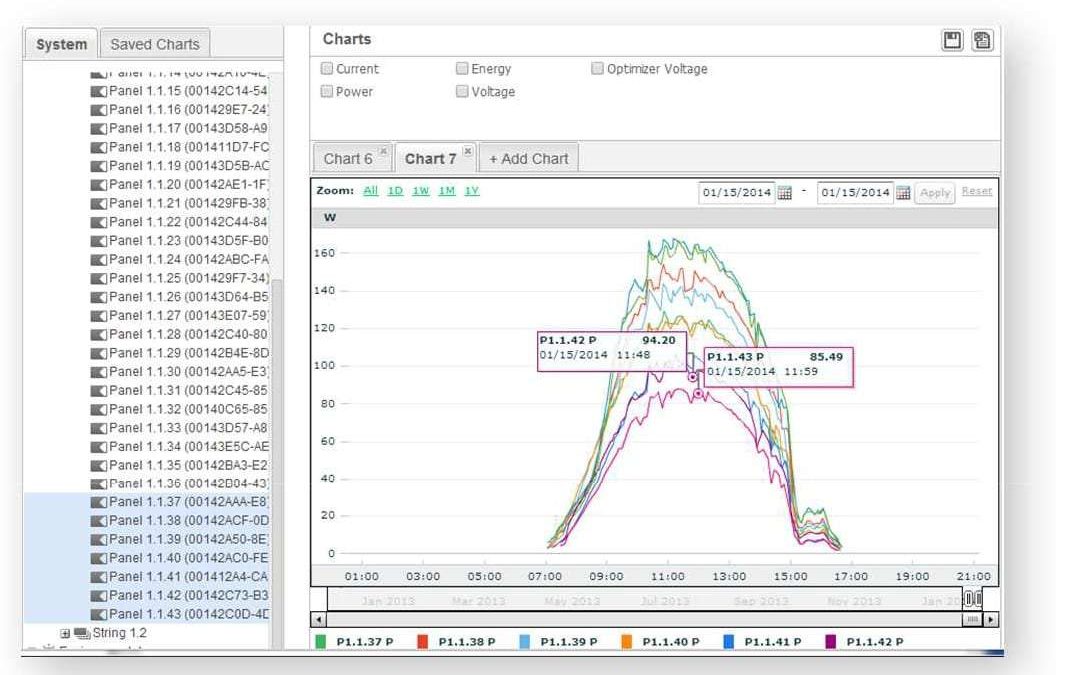
Task: Click the purple P1.1.42 P legend swatch
Action: (831, 642)
